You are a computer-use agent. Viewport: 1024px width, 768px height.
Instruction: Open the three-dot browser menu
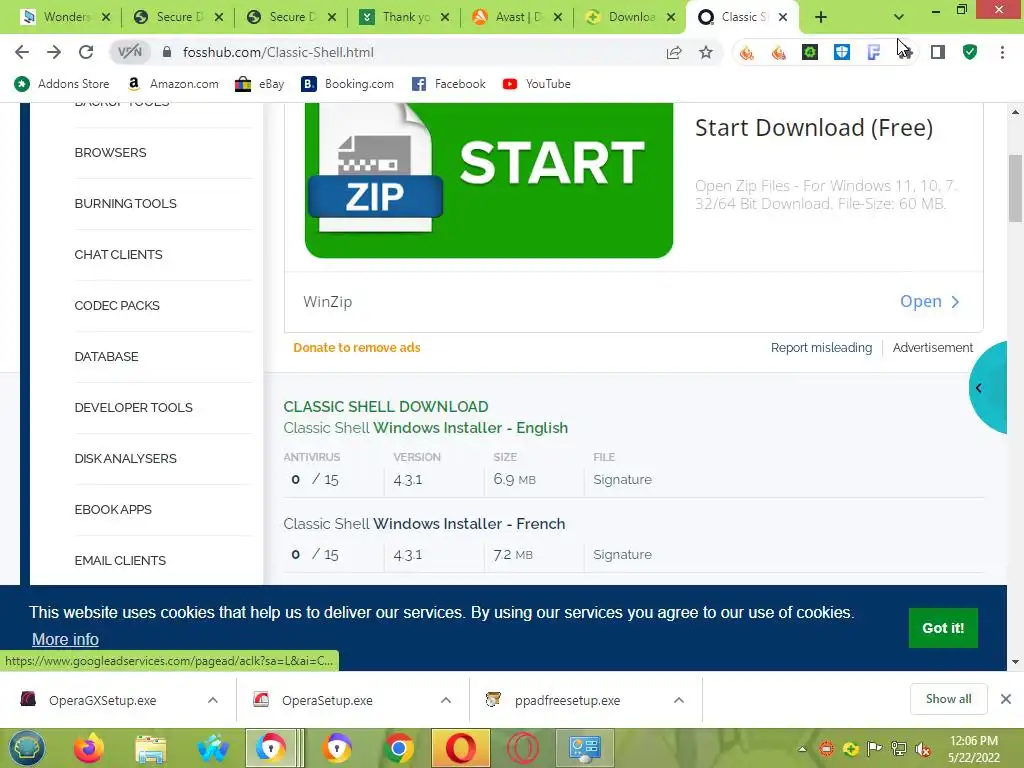pos(1002,52)
